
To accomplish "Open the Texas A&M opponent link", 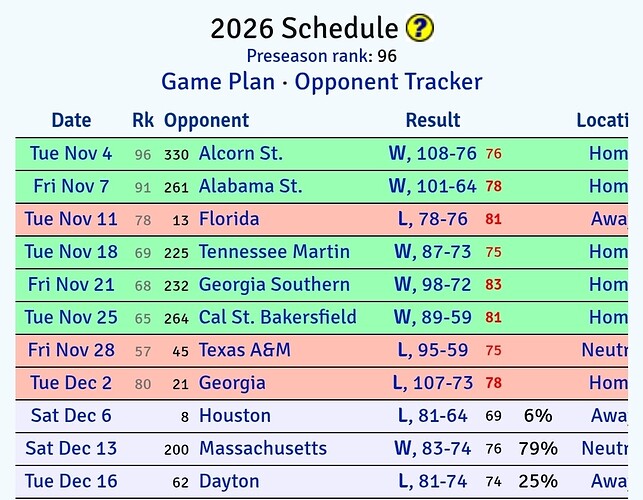I will tap(244, 350).
